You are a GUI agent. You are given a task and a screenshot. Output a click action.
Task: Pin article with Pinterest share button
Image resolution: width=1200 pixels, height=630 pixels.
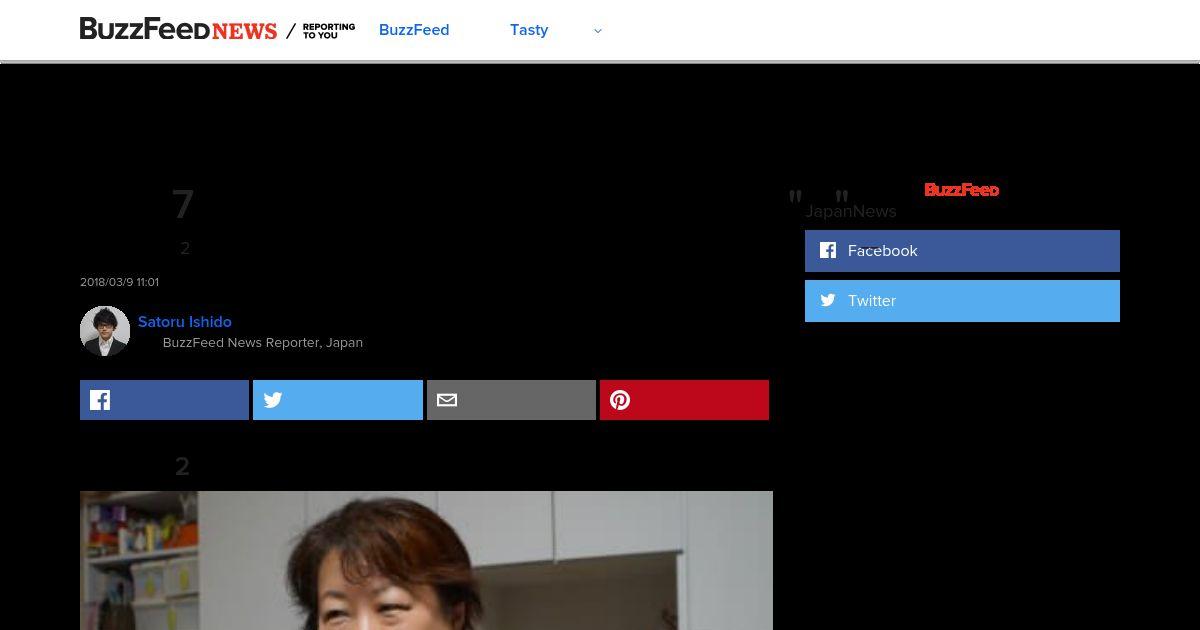(684, 400)
